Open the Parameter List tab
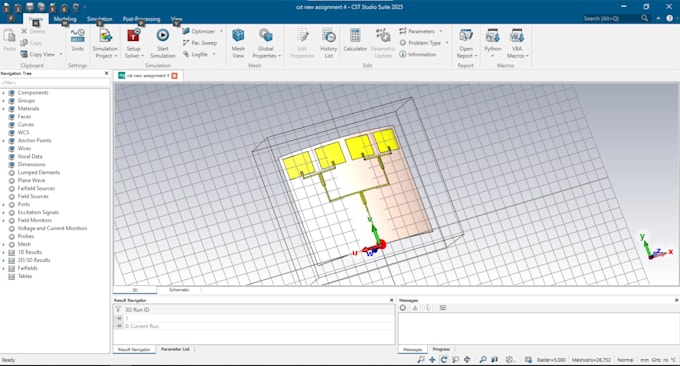 [x=175, y=349]
